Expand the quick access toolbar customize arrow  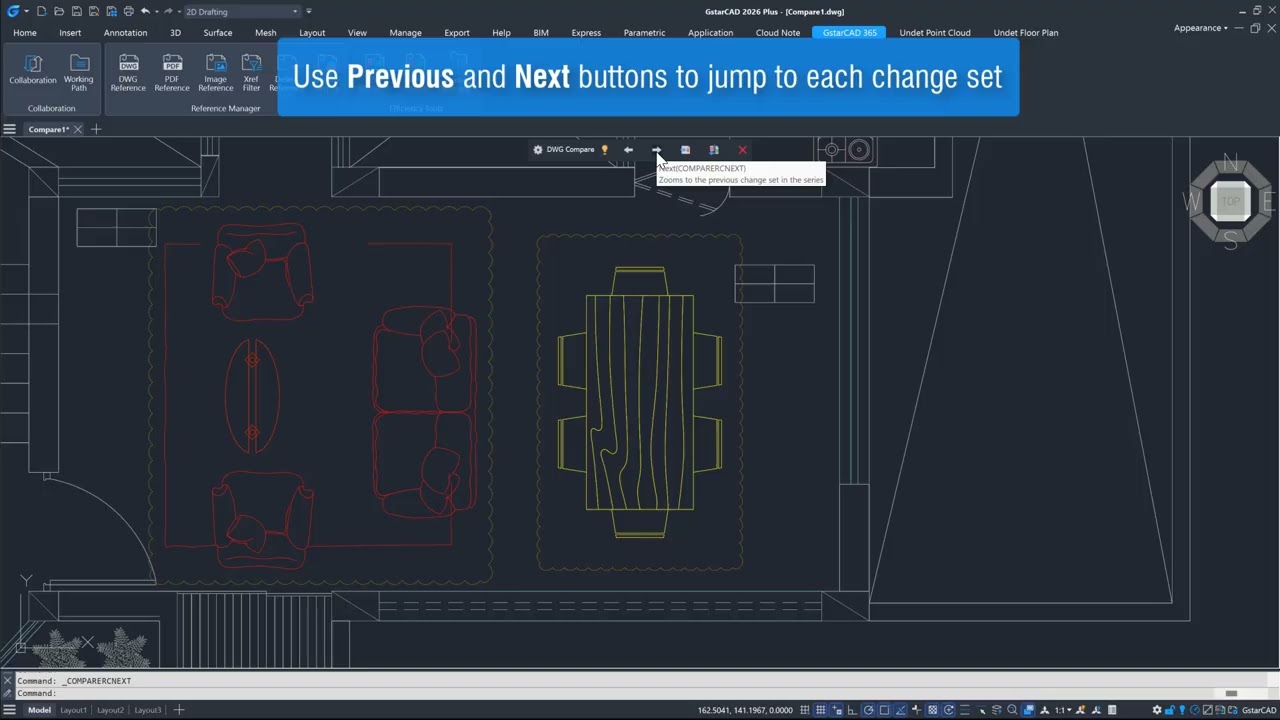[309, 11]
